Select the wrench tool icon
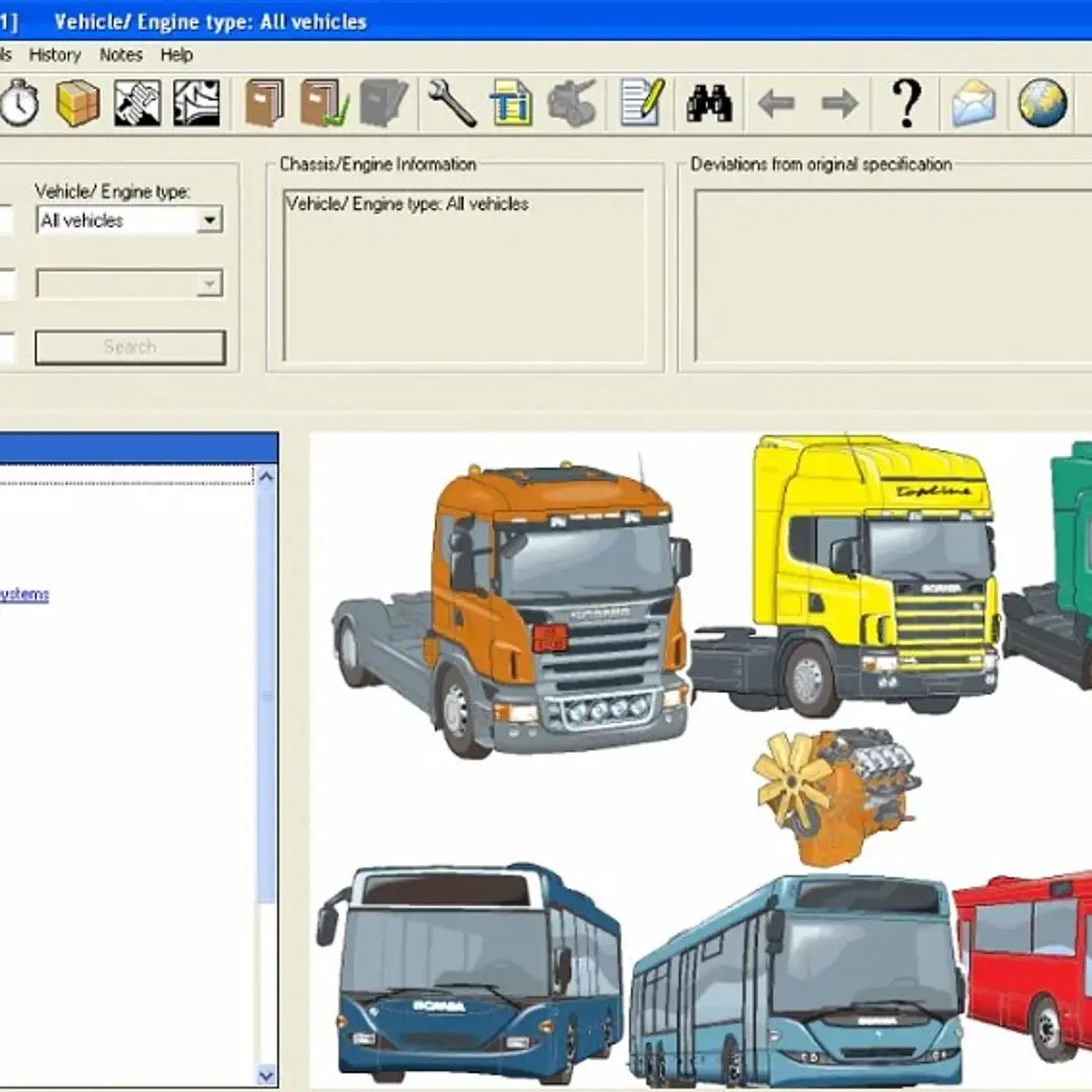The image size is (1092, 1092). pos(452,103)
